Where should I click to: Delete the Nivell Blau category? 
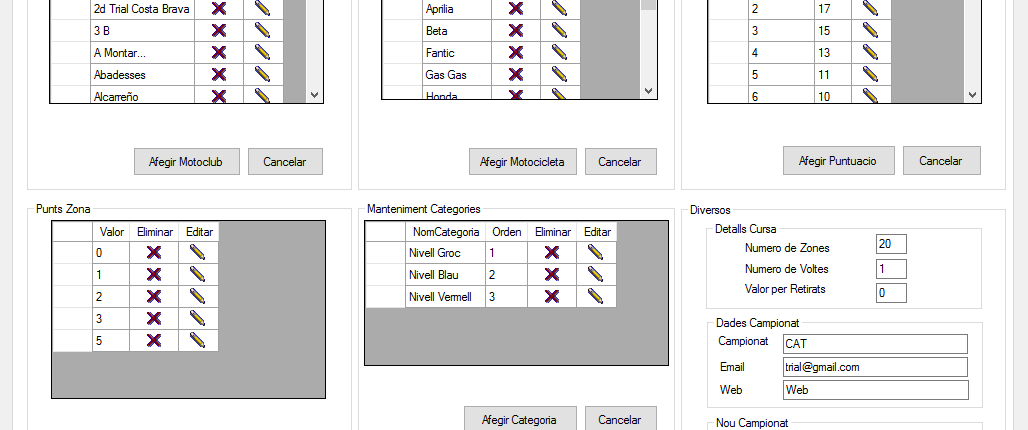tap(551, 274)
